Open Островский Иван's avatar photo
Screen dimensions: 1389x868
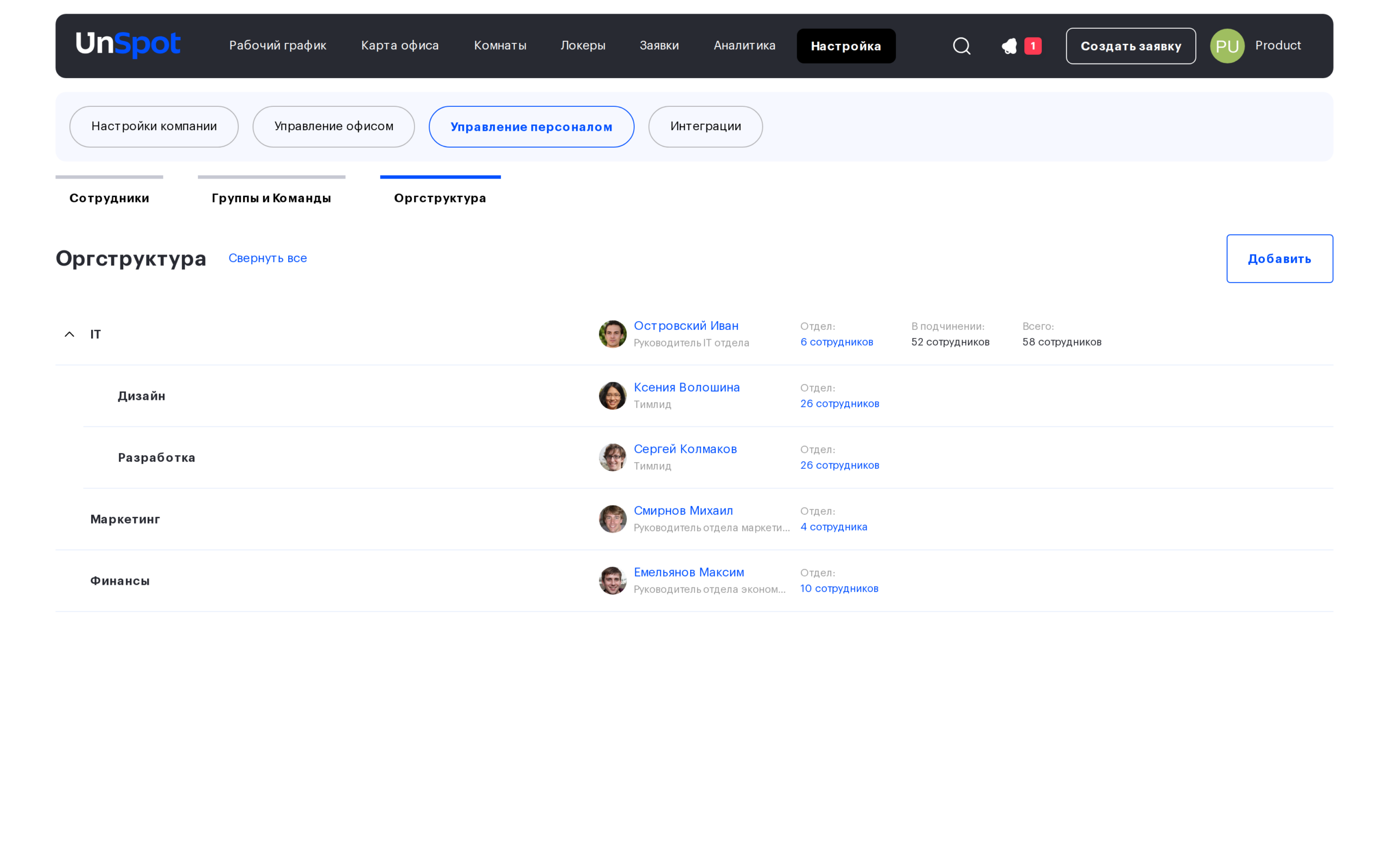(613, 334)
